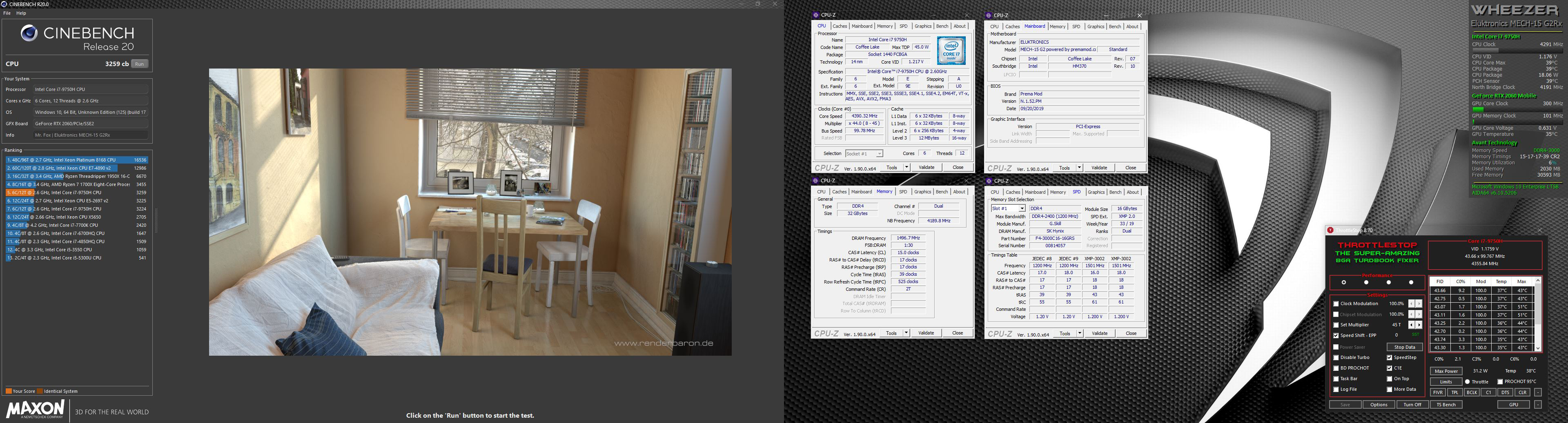
Task: Click the CPU-Z title icon of the SPD window
Action: [989, 181]
